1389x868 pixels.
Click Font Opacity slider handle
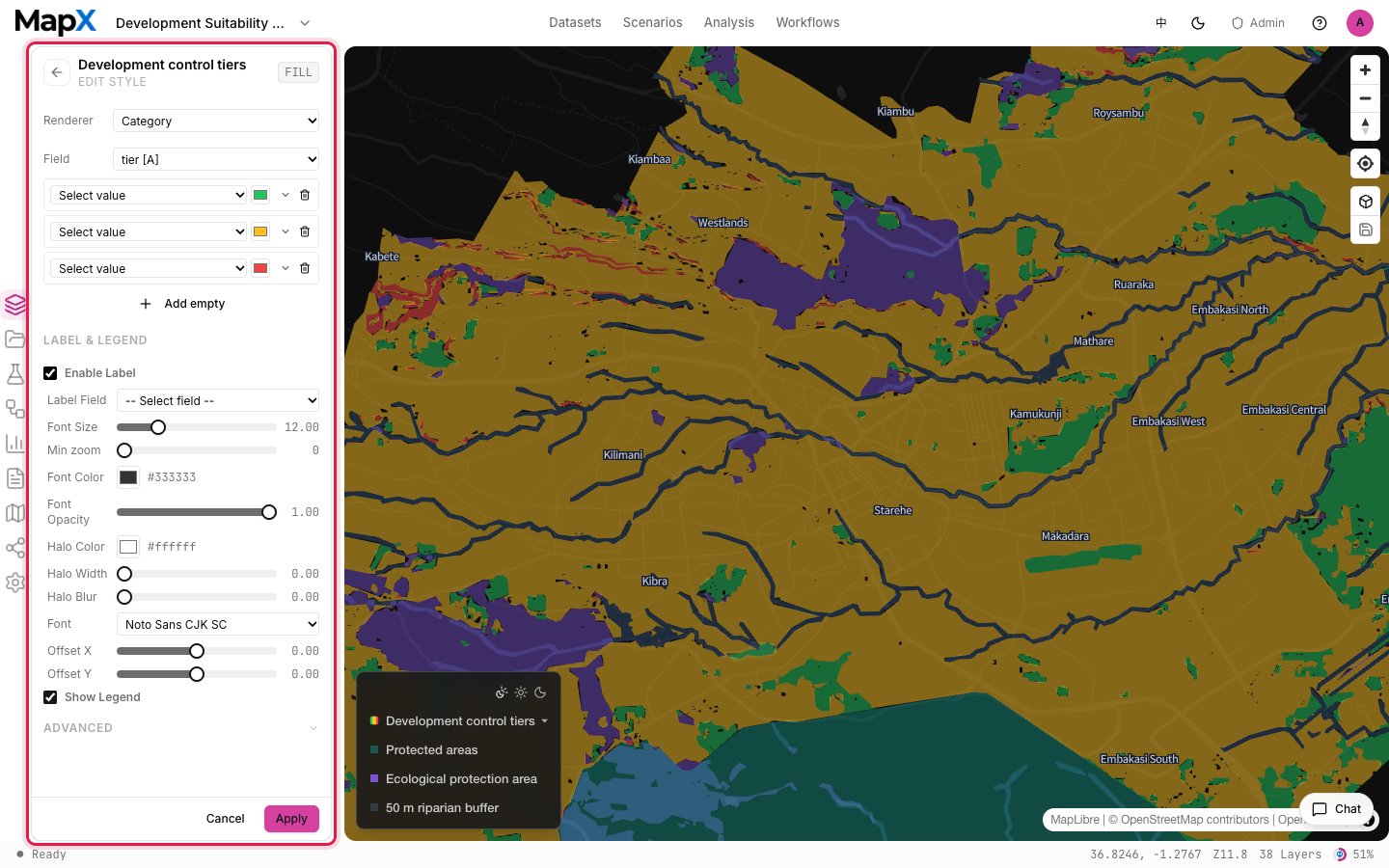tap(269, 512)
